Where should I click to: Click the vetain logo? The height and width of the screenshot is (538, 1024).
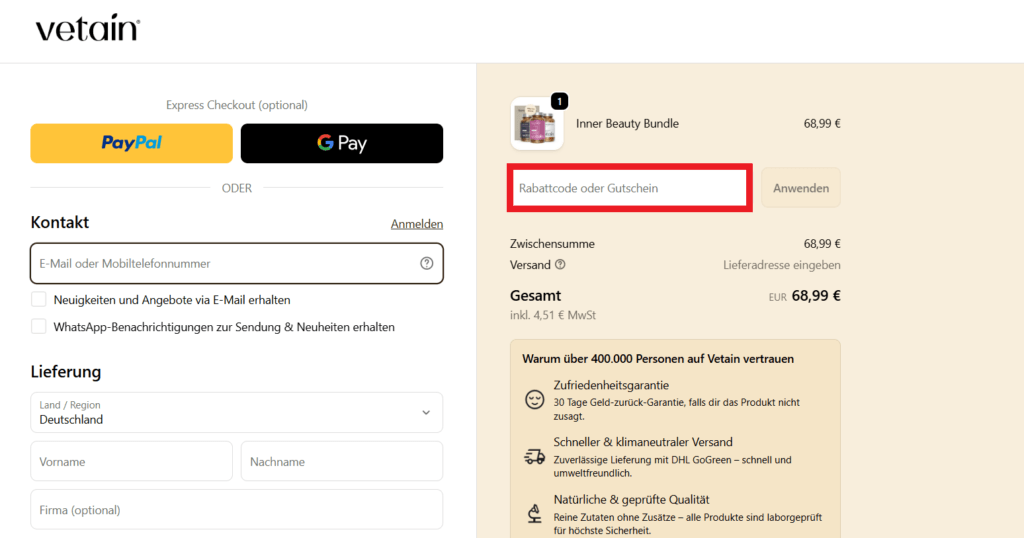coord(88,28)
